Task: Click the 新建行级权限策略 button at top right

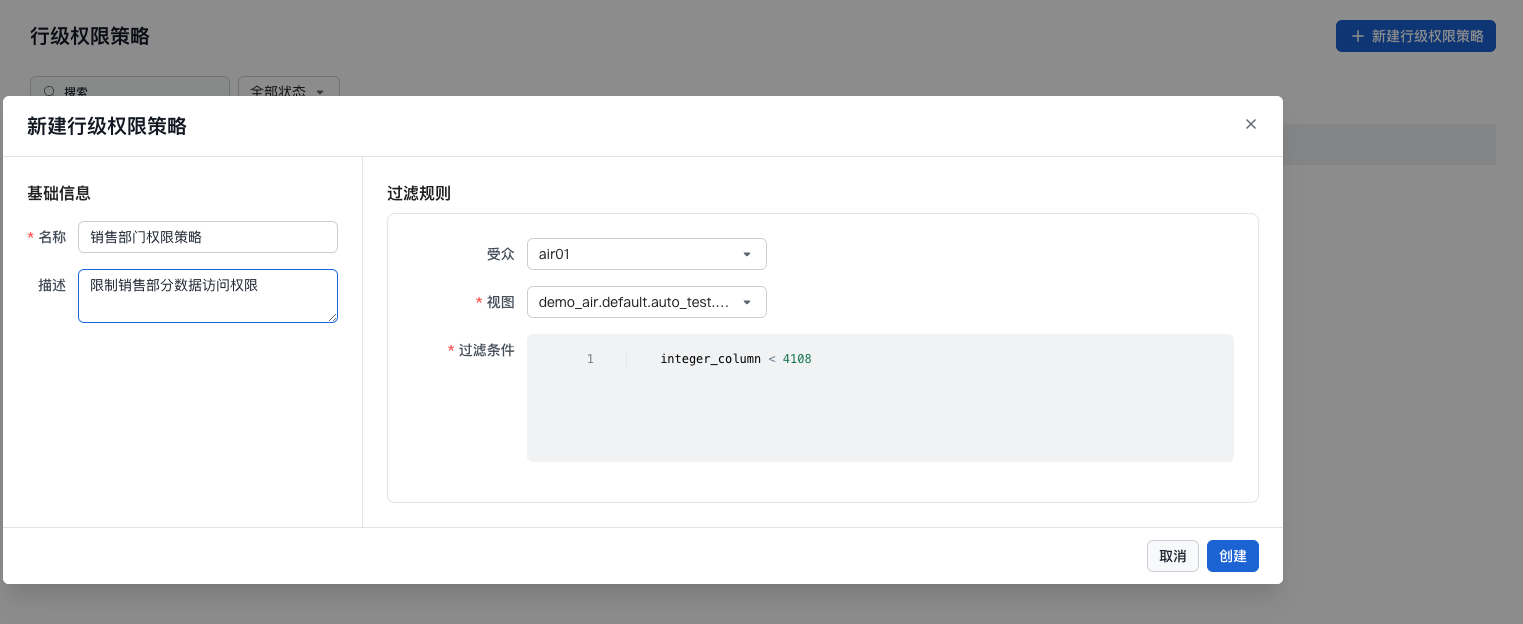Action: (1415, 36)
